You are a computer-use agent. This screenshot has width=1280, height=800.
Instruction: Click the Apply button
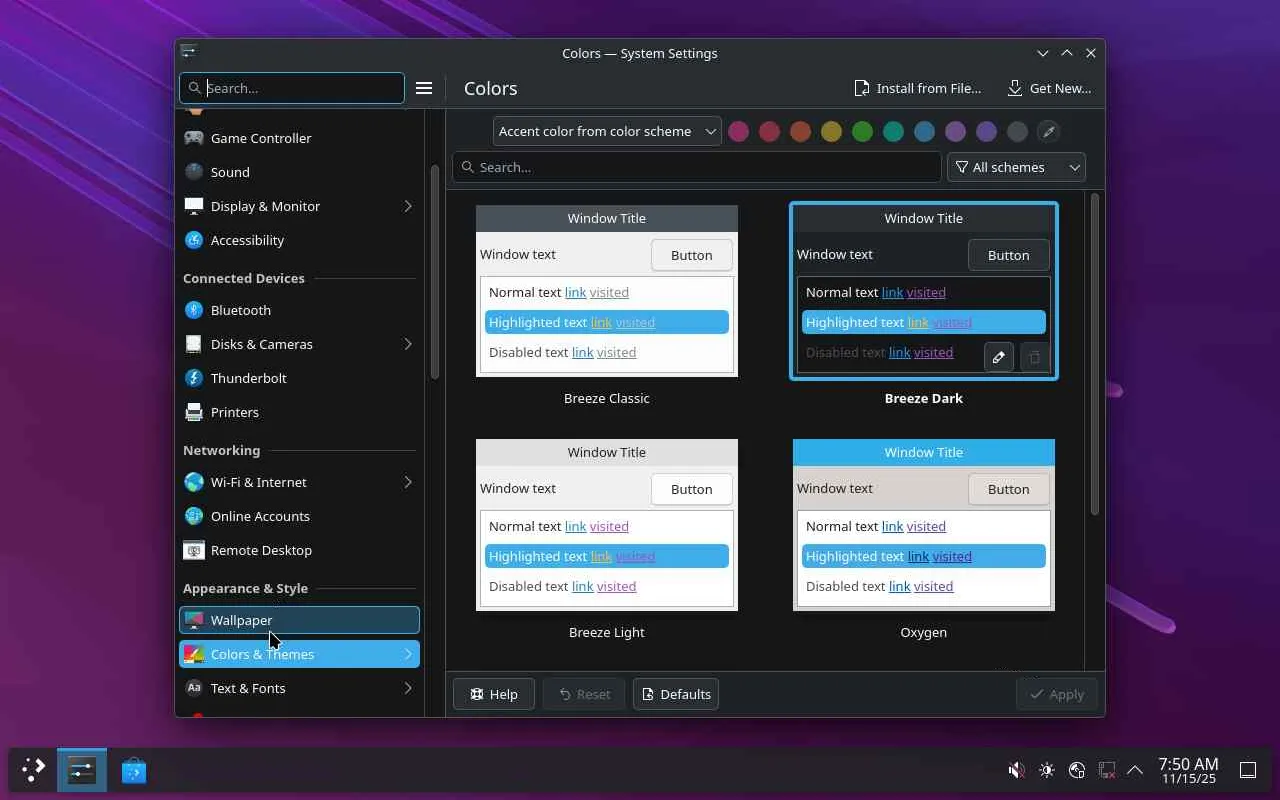click(1057, 694)
